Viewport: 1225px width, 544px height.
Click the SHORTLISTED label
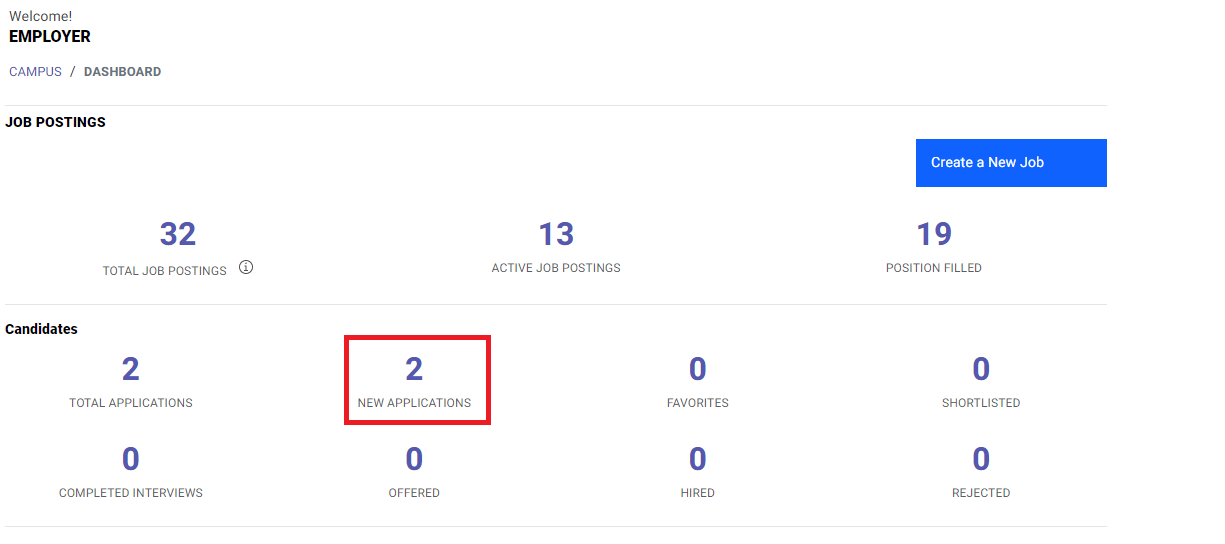(981, 403)
